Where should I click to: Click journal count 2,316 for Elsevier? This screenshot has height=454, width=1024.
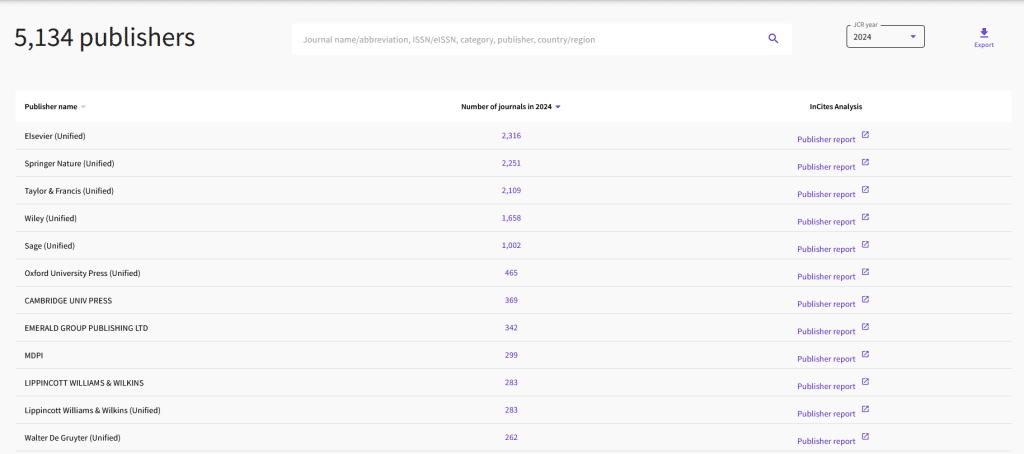511,135
